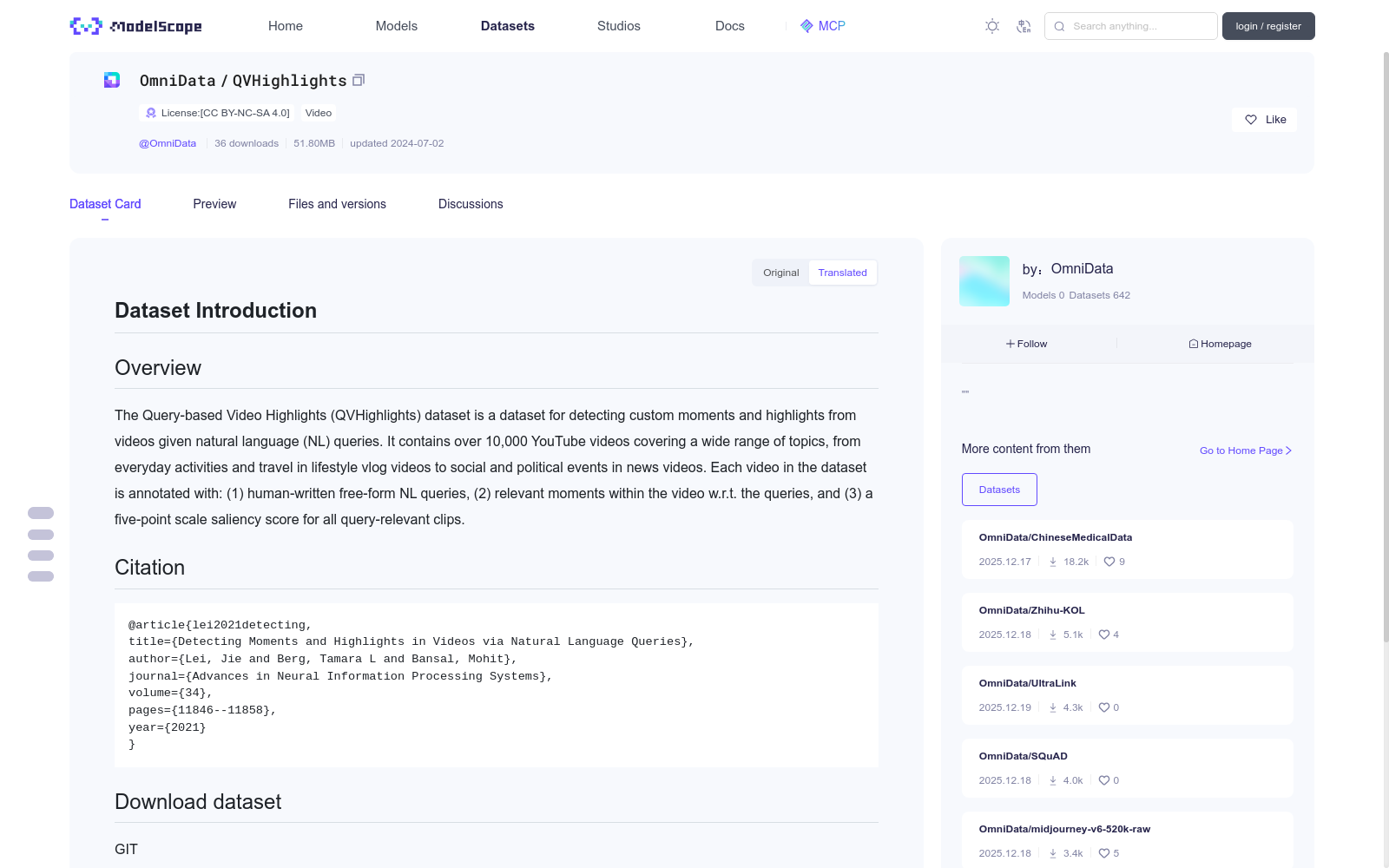The height and width of the screenshot is (868, 1389).
Task: Select the Translated text toggle
Action: pyautogui.click(x=843, y=273)
